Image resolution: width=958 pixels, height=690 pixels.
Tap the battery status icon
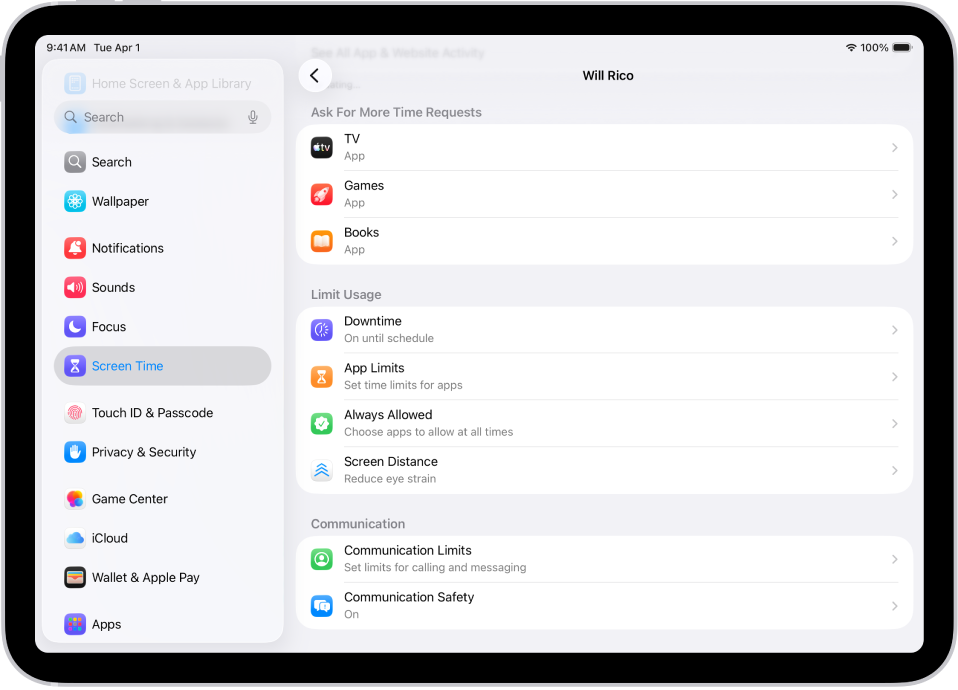902,48
